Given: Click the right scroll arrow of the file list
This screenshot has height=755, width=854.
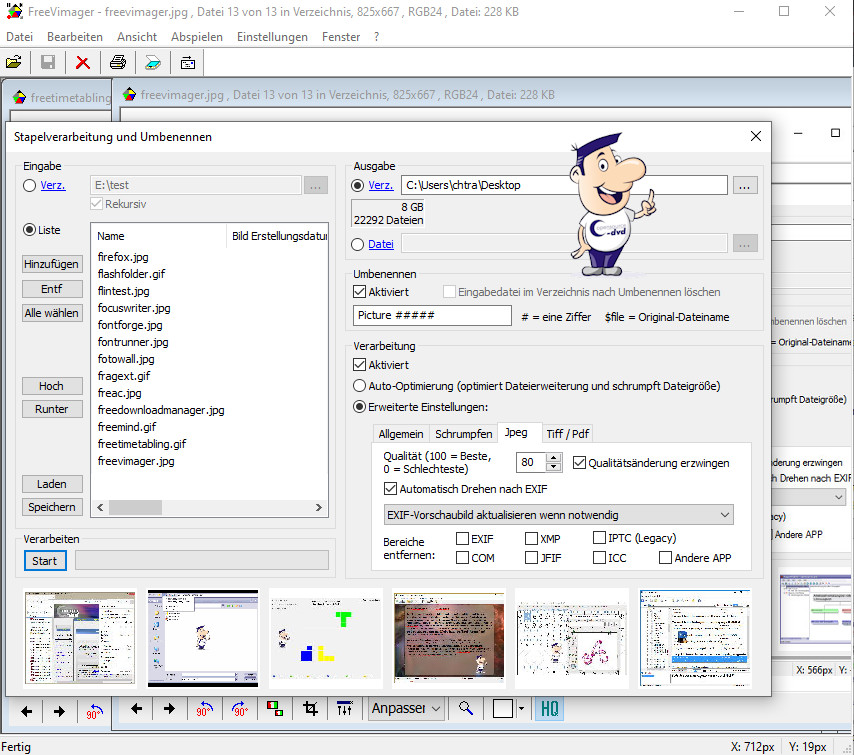Looking at the screenshot, I should pos(319,508).
